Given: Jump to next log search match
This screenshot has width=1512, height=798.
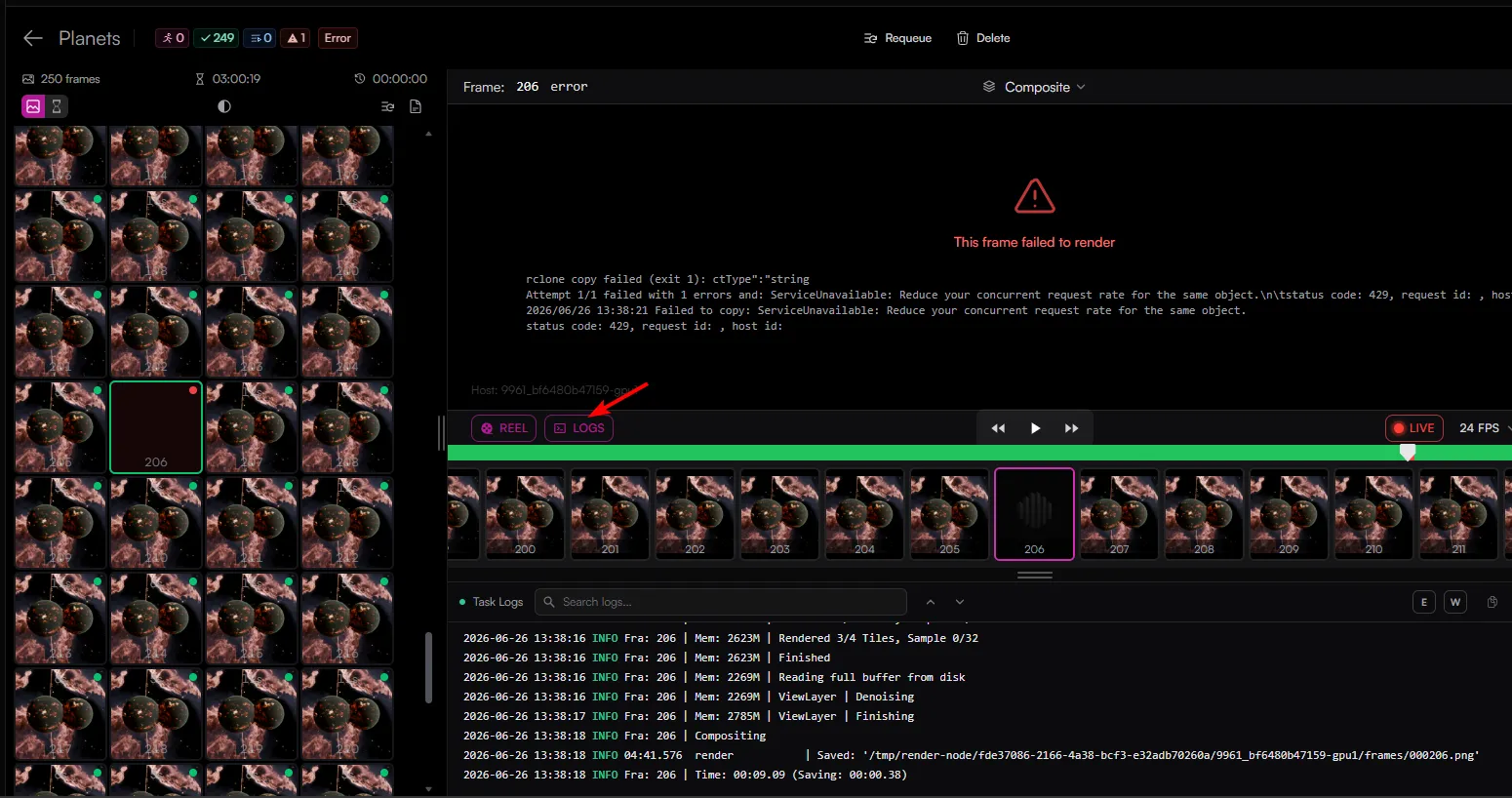Looking at the screenshot, I should click(960, 602).
